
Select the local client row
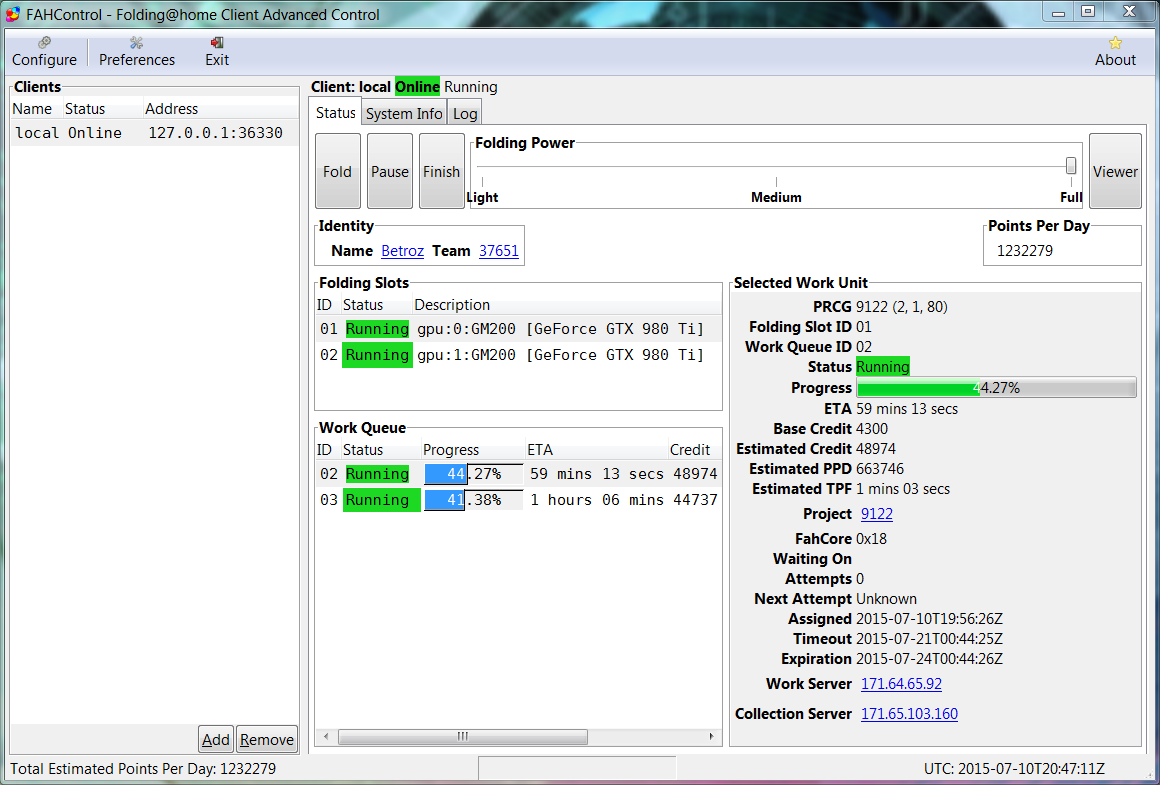coord(155,133)
